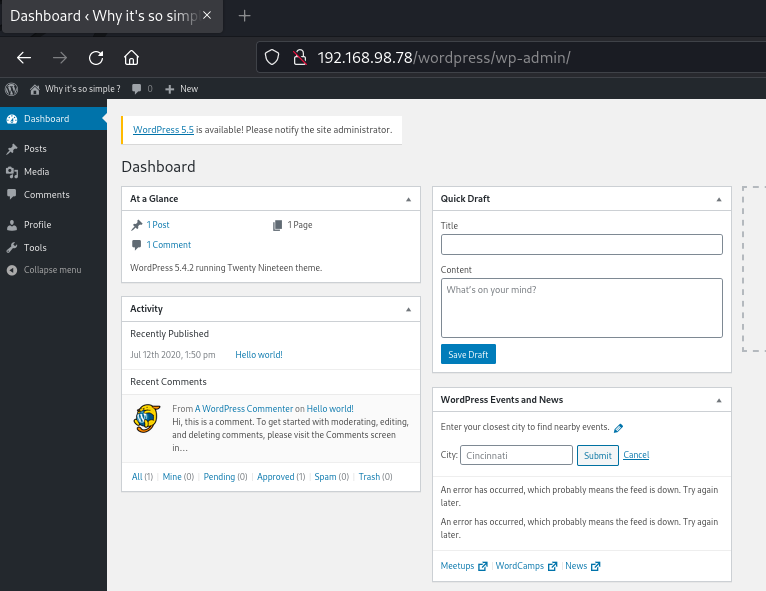The width and height of the screenshot is (766, 591).
Task: Click the New label in admin bar
Action: [x=189, y=89]
